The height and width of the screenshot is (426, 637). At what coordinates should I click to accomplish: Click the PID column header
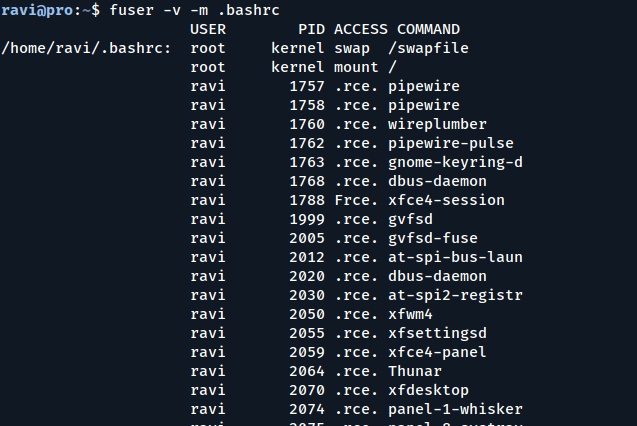tap(311, 29)
